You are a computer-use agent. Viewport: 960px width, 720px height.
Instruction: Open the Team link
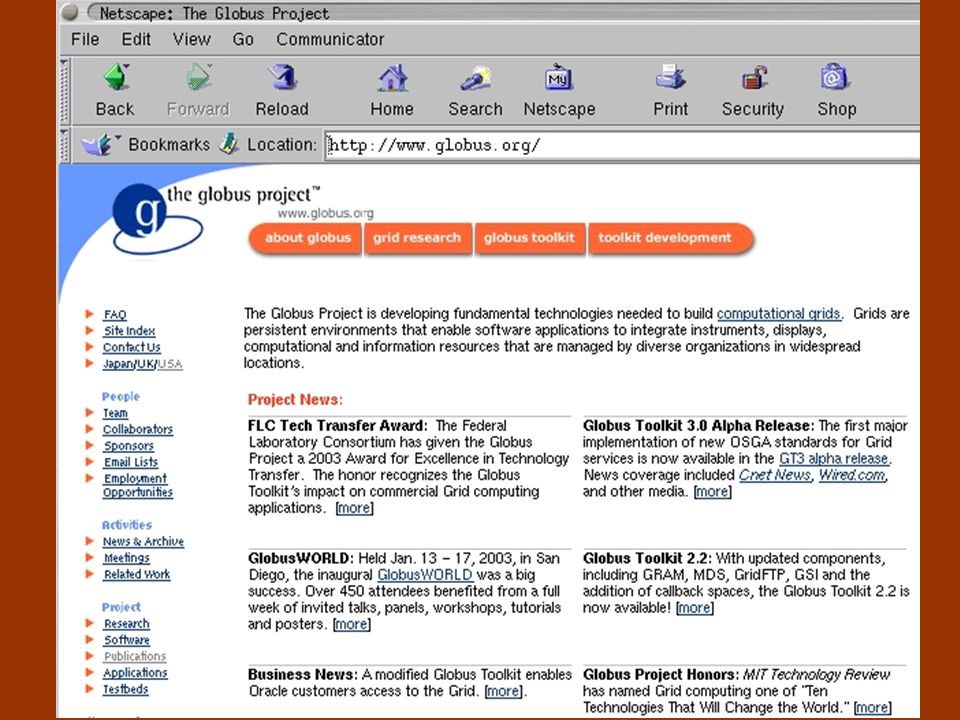(x=115, y=413)
